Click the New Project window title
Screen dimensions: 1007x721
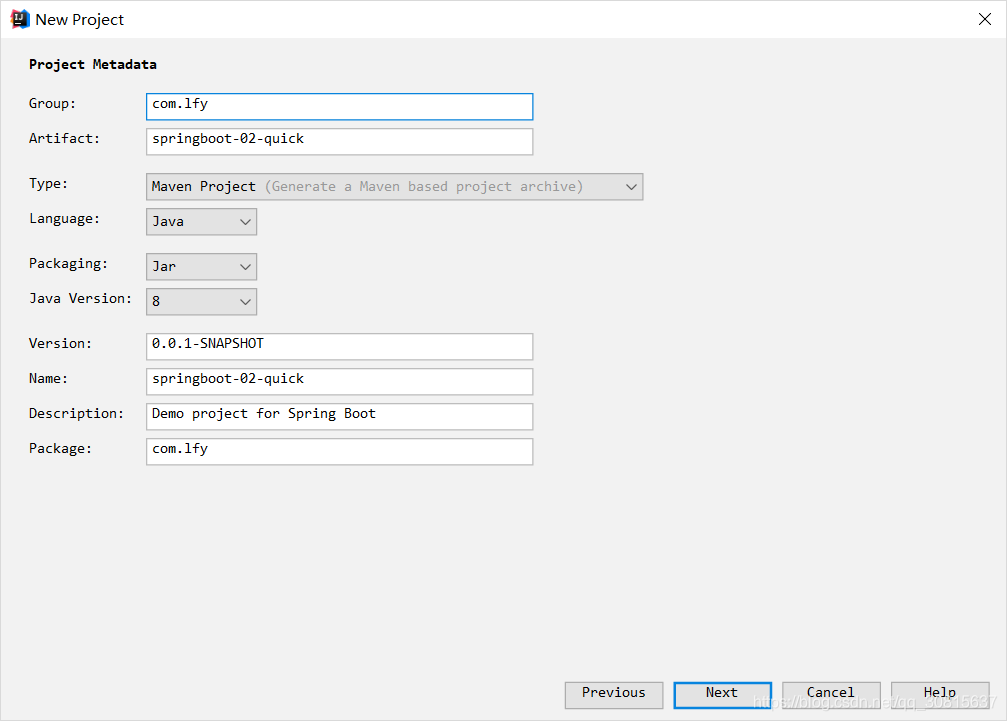[80, 20]
